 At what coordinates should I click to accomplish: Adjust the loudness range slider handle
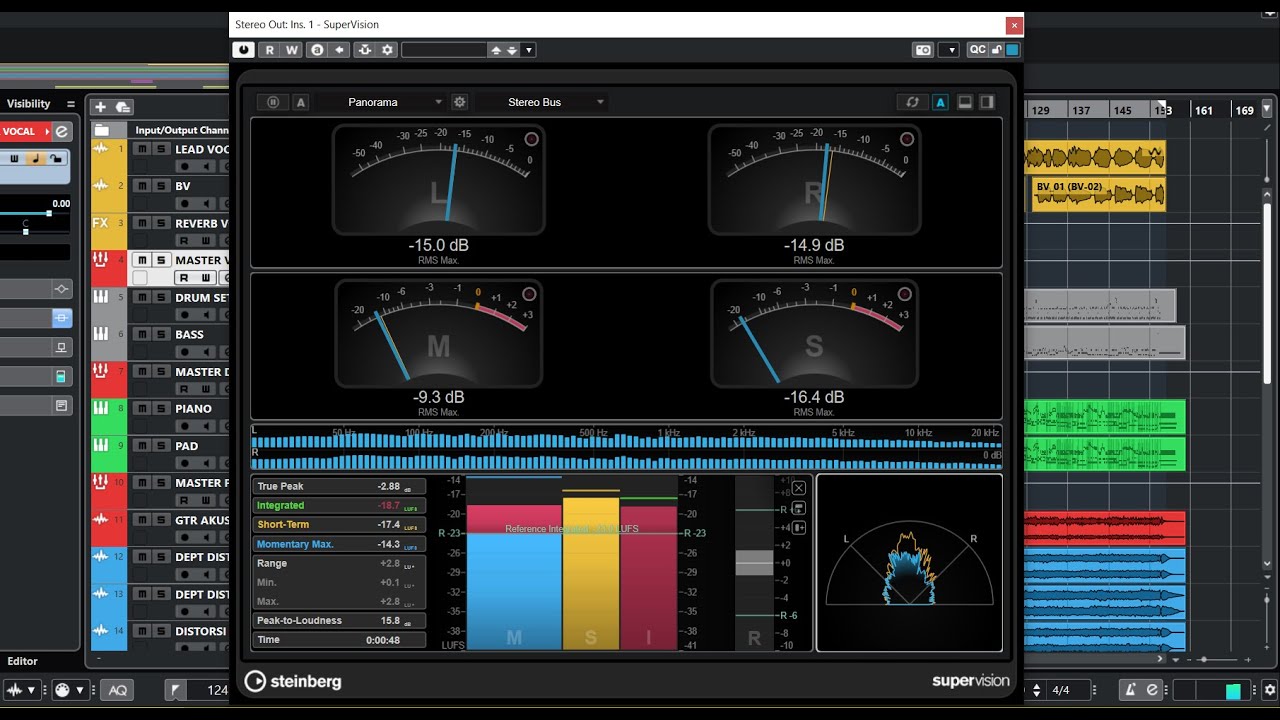(754, 562)
